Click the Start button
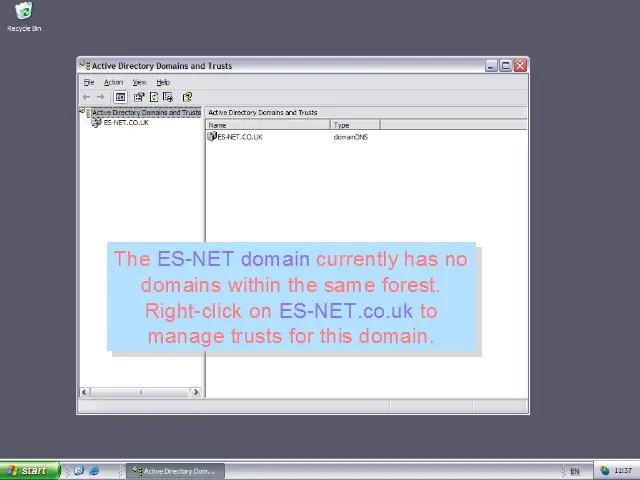Image resolution: width=640 pixels, height=480 pixels. click(x=30, y=471)
